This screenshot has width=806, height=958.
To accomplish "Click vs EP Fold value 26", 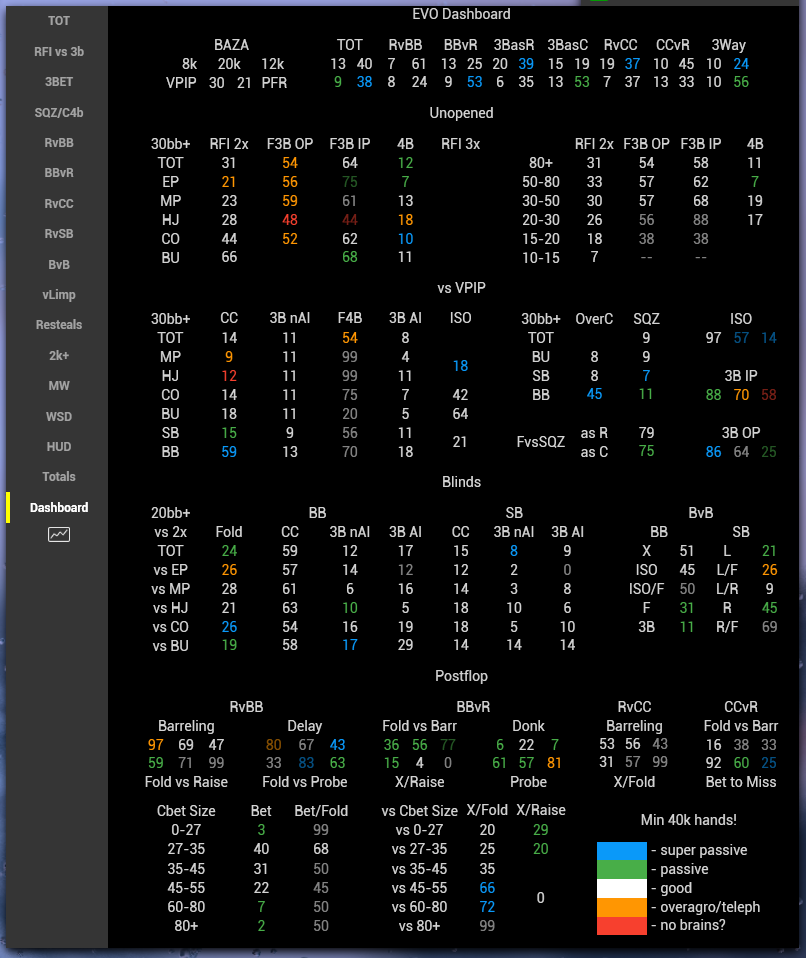I will pyautogui.click(x=229, y=570).
